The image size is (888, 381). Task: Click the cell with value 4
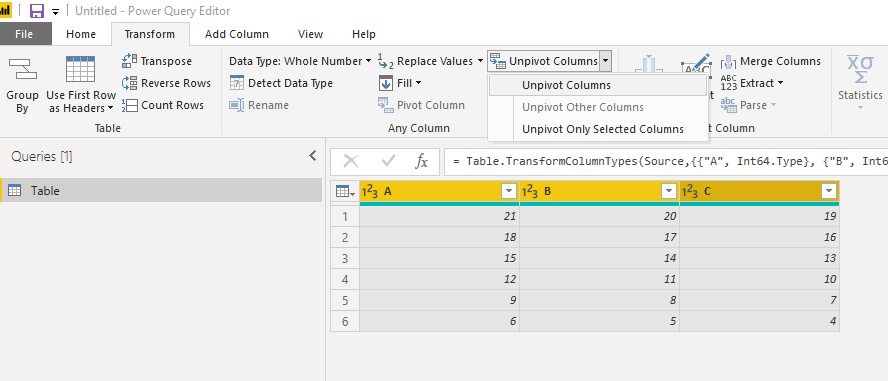coord(759,322)
